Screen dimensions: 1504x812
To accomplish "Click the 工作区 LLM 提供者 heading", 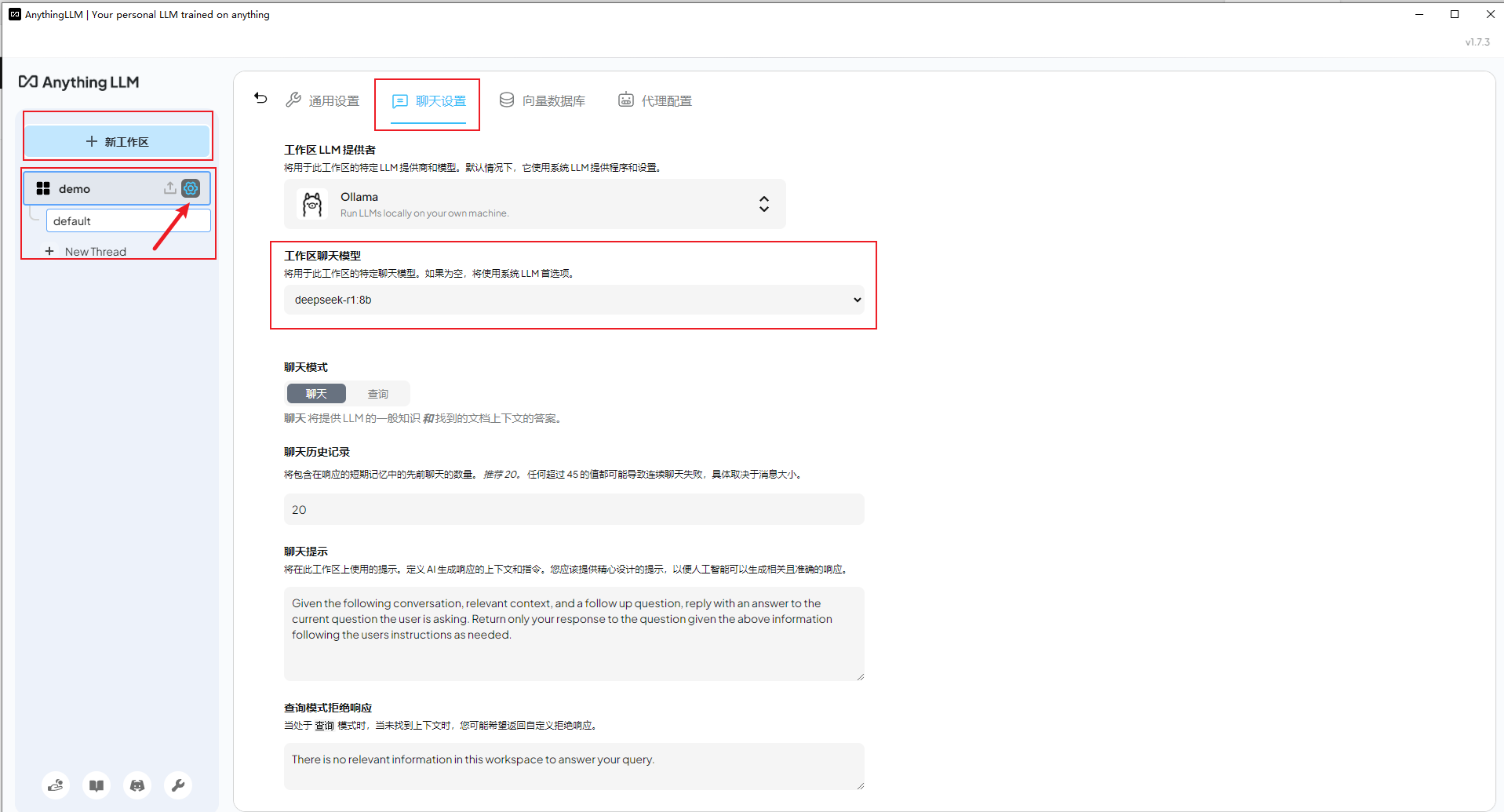I will (x=330, y=149).
